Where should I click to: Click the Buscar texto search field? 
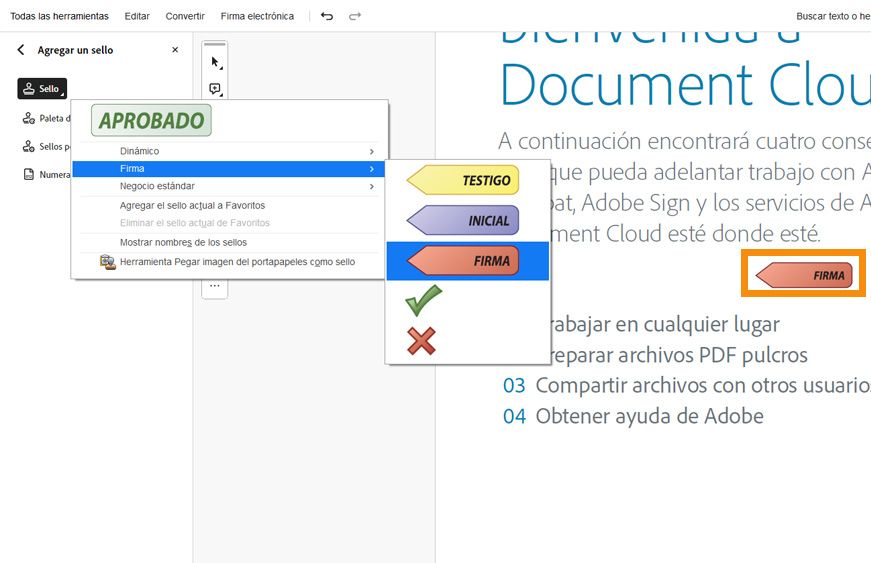coord(833,16)
